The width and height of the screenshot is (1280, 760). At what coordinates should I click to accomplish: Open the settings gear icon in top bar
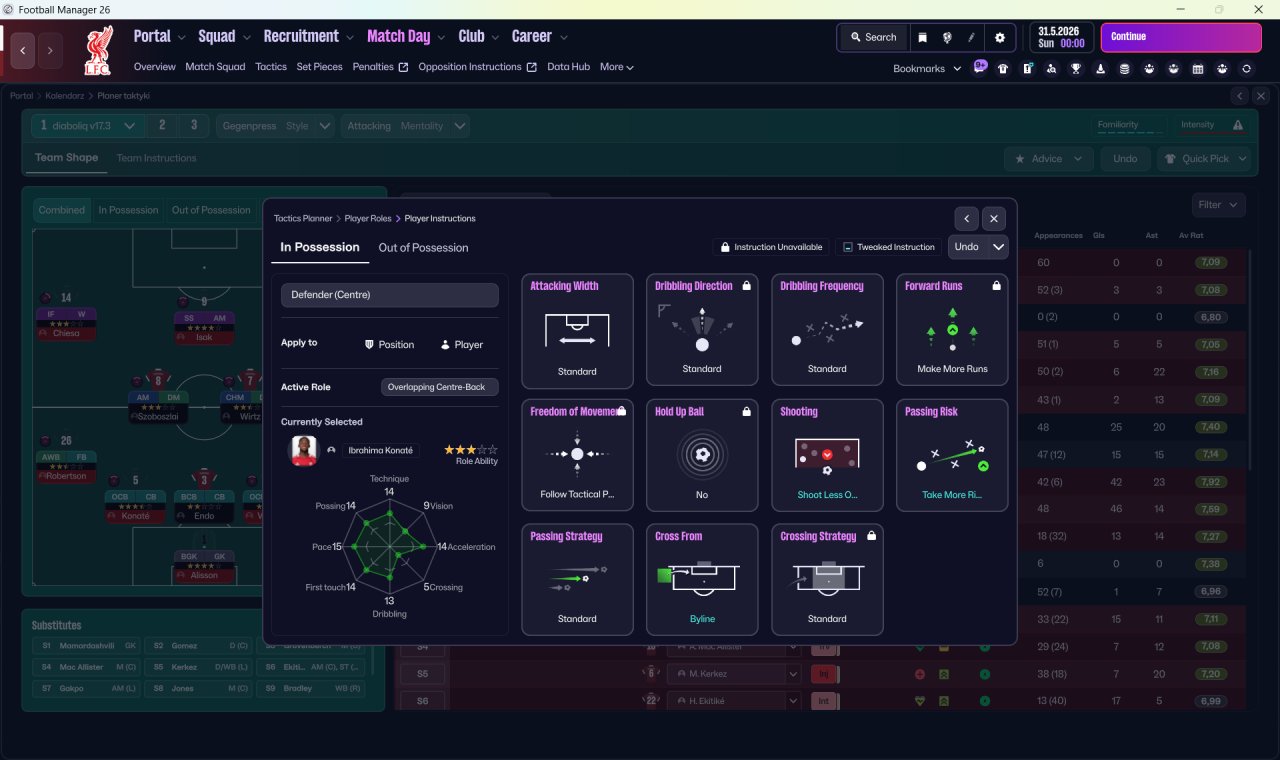[x=1000, y=37]
